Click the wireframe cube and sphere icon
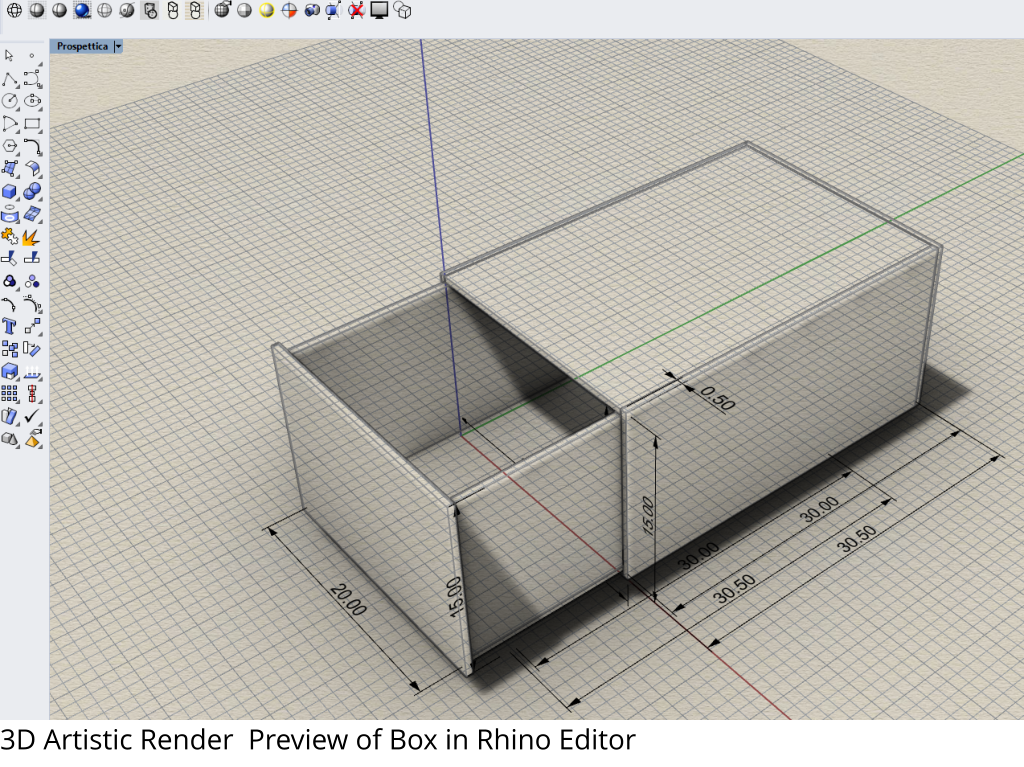The width and height of the screenshot is (1024, 767). pyautogui.click(x=403, y=10)
